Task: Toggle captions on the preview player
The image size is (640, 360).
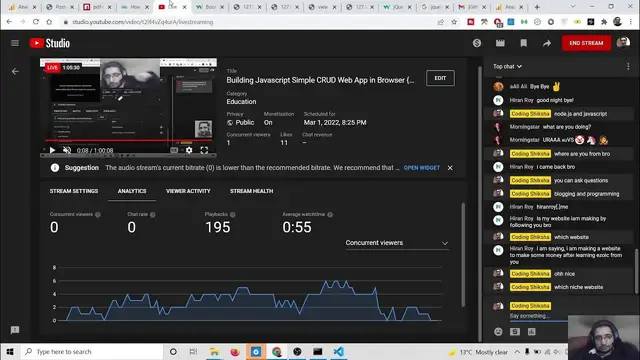Action: click(174, 150)
